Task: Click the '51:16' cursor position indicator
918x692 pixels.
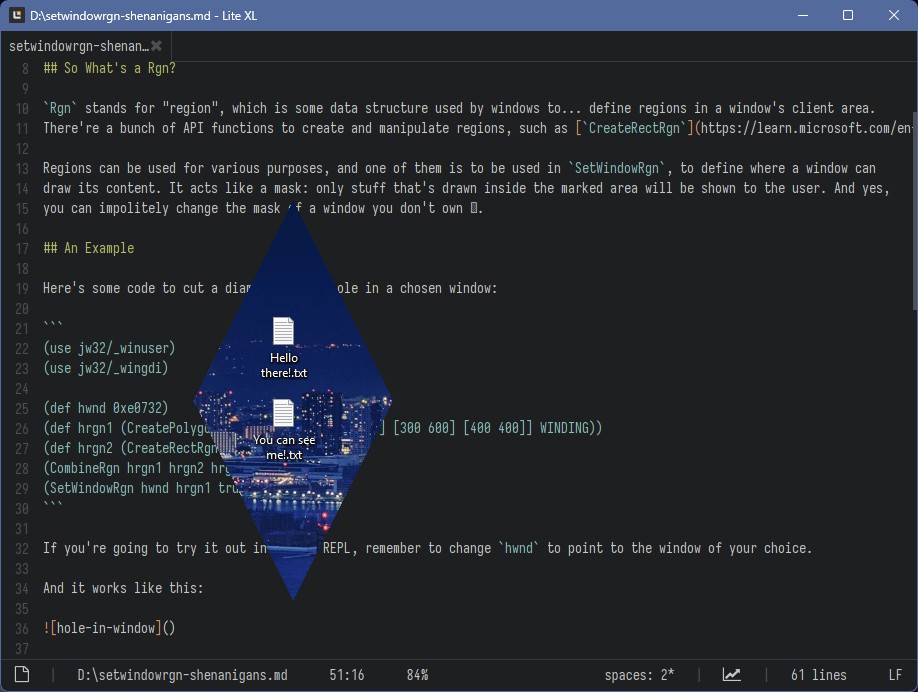Action: [347, 675]
